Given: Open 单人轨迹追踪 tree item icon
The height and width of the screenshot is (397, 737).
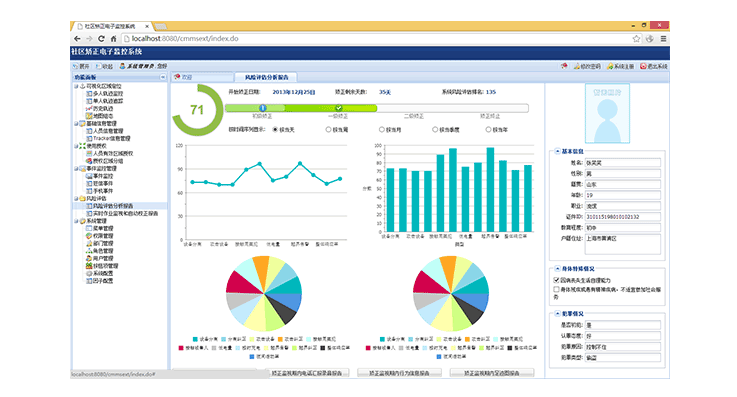Looking at the screenshot, I should click(x=89, y=101).
